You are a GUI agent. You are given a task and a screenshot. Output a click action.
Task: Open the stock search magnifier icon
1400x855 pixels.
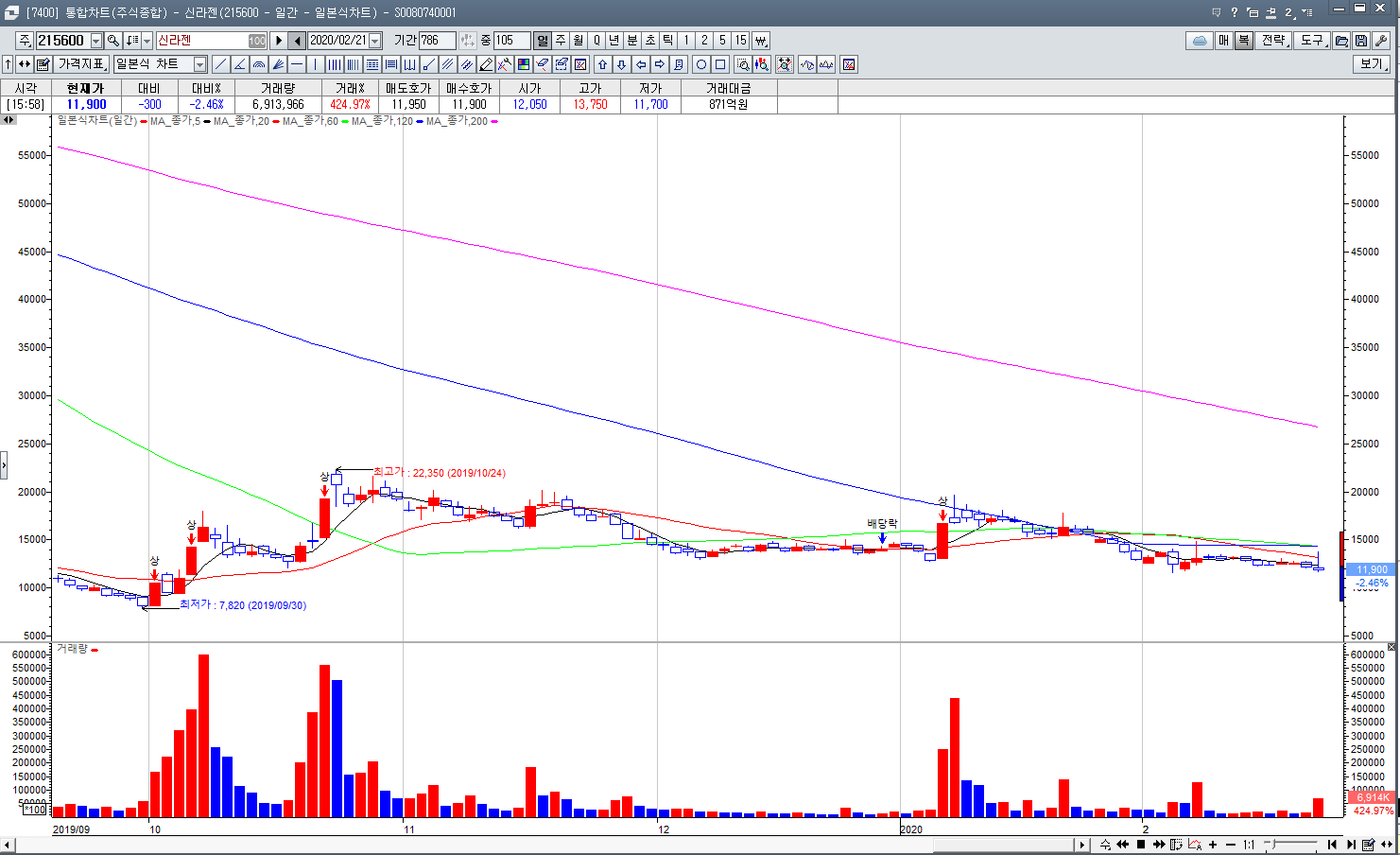113,41
